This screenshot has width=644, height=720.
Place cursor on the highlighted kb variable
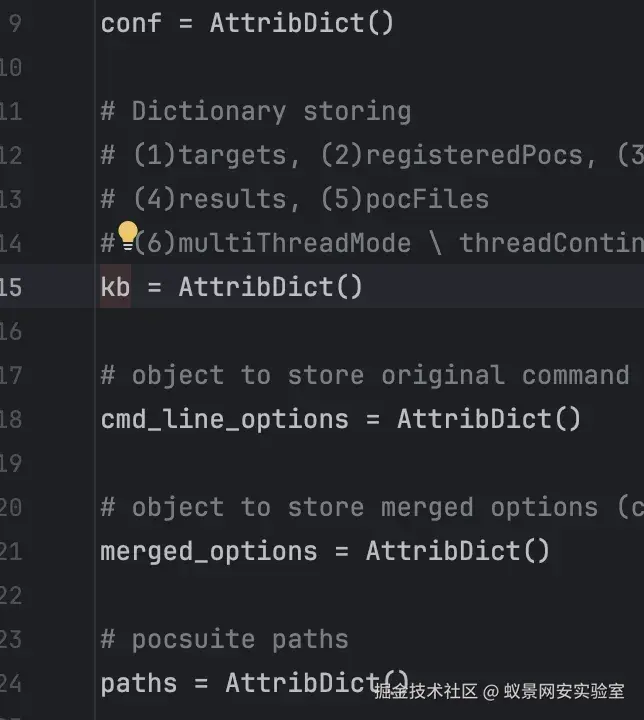[115, 287]
